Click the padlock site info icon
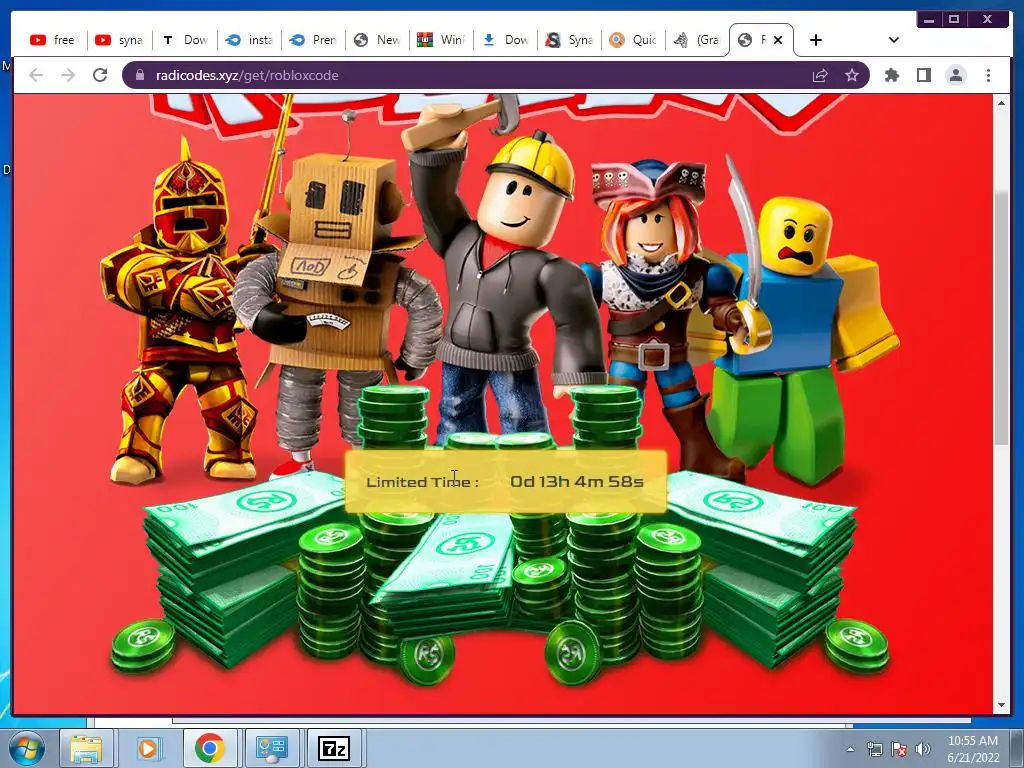The width and height of the screenshot is (1024, 768). [139, 75]
